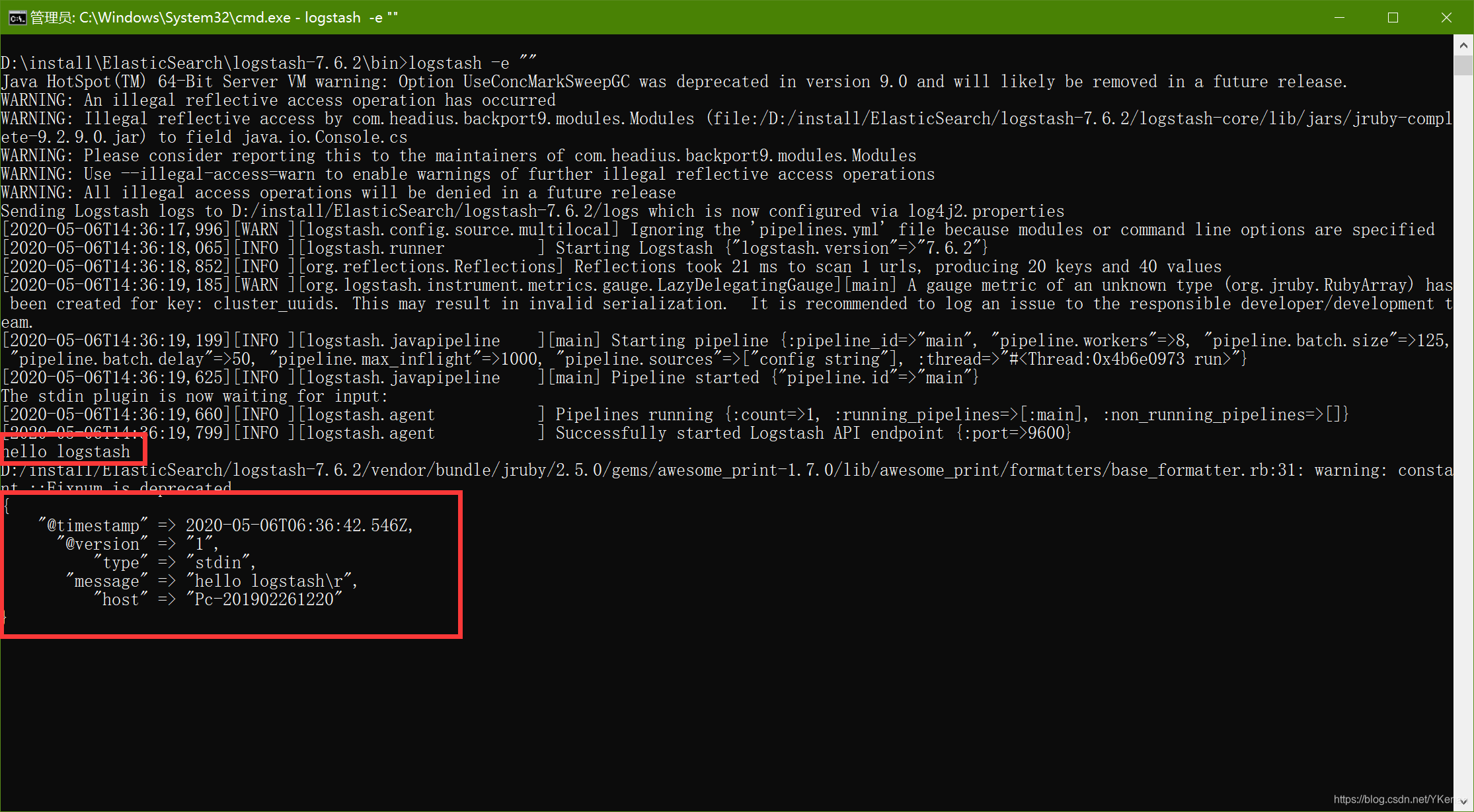Click 'log4j2.properties' in Sending Logstash logs line

click(x=986, y=211)
